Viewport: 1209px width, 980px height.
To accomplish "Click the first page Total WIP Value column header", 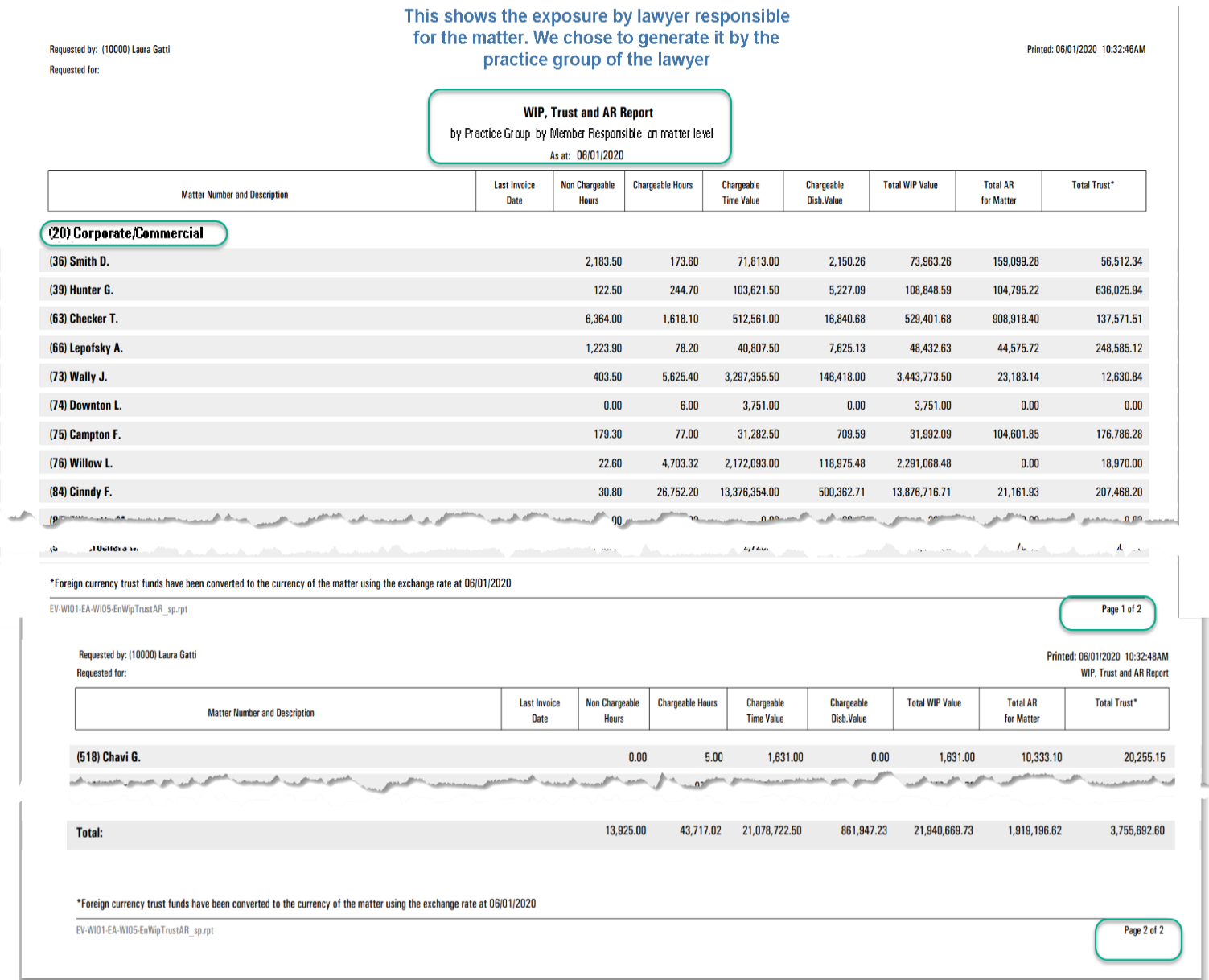I will click(911, 185).
